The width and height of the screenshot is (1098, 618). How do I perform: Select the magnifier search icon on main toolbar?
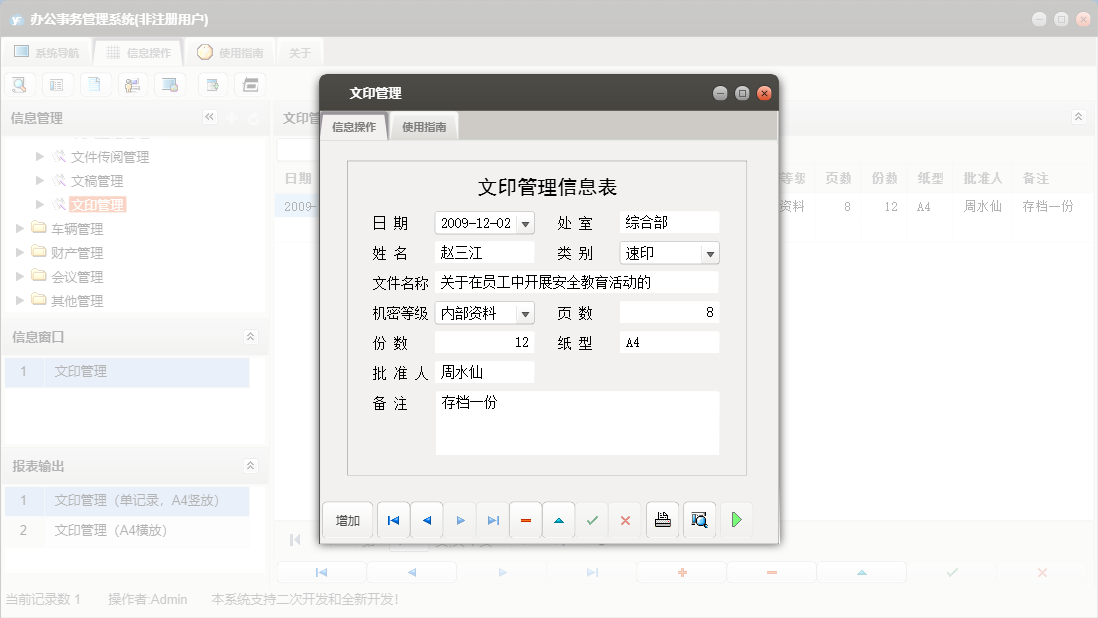tap(19, 84)
